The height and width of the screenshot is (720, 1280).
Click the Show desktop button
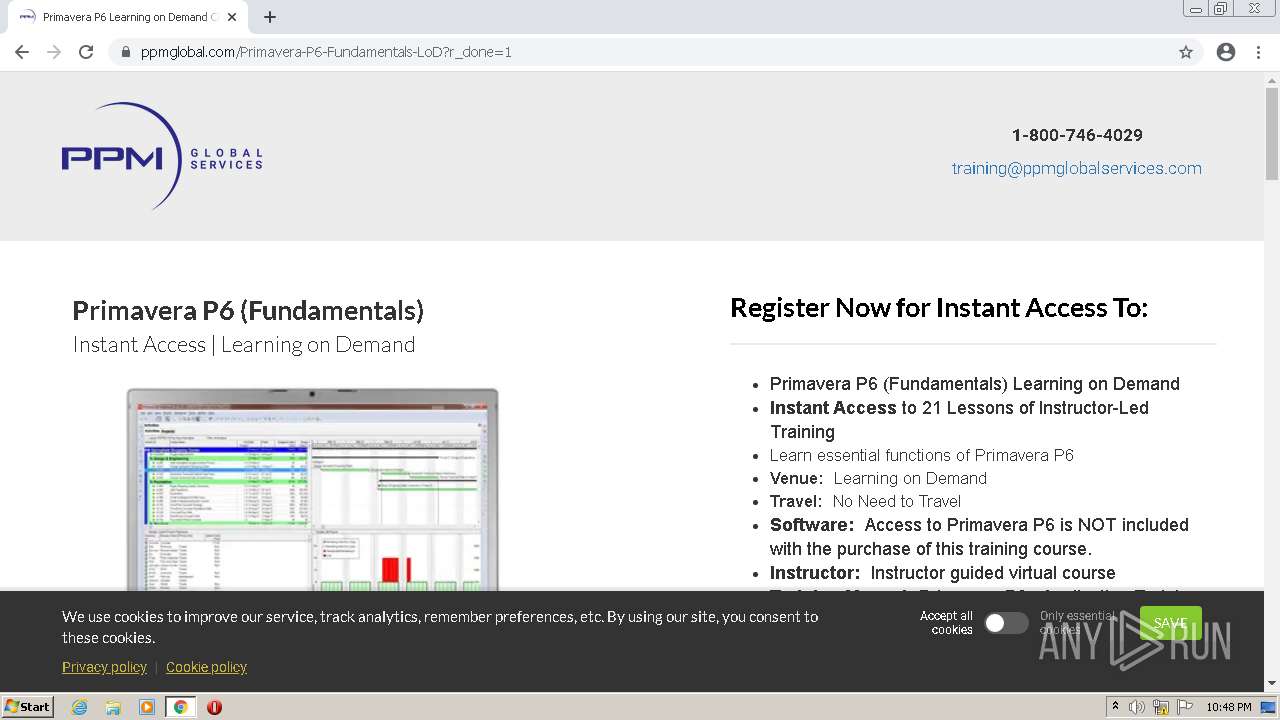(1269, 707)
